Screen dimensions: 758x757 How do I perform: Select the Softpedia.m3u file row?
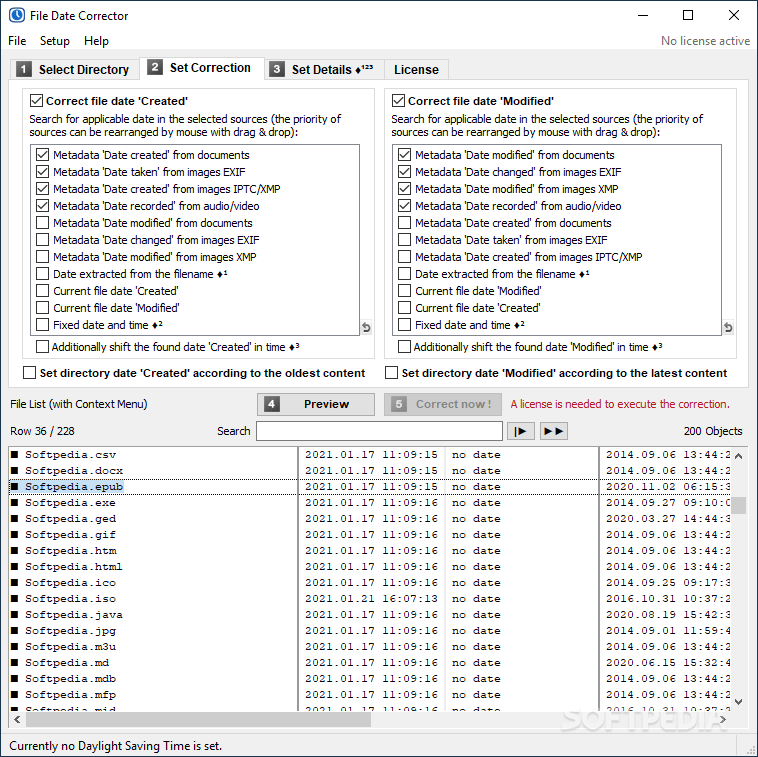(x=370, y=646)
